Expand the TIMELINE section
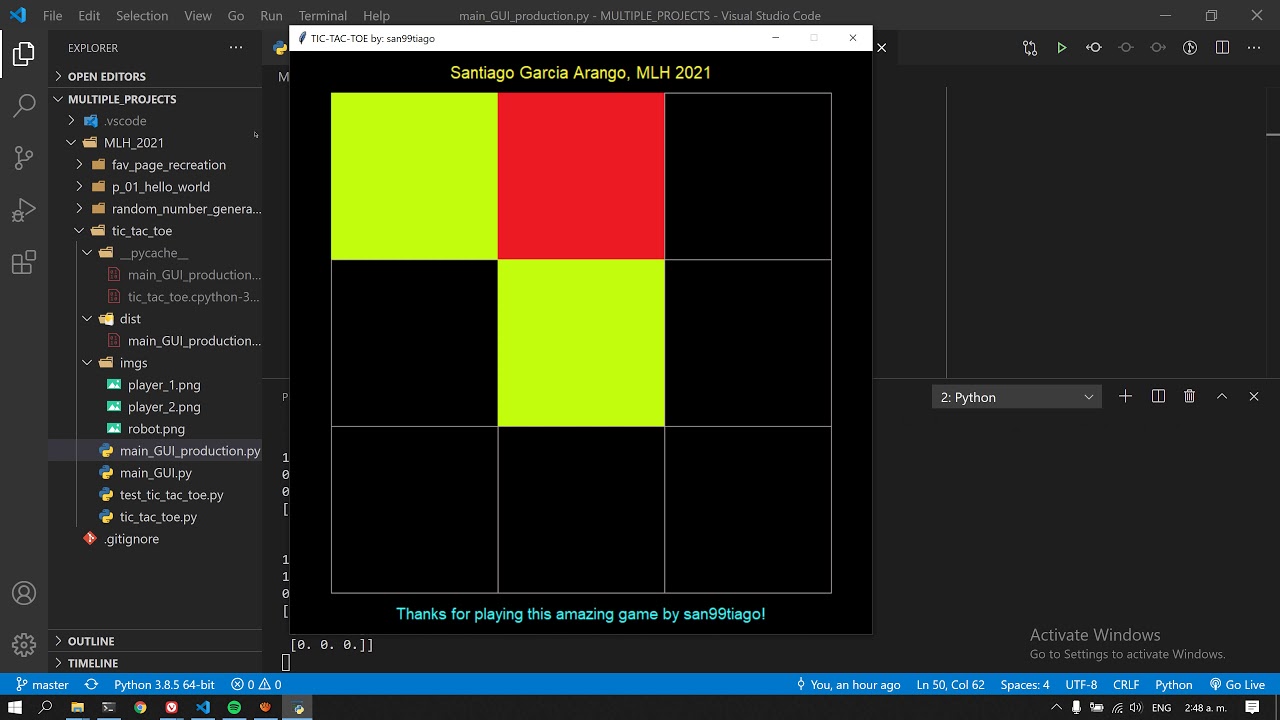Viewport: 1280px width, 720px height. (x=155, y=663)
